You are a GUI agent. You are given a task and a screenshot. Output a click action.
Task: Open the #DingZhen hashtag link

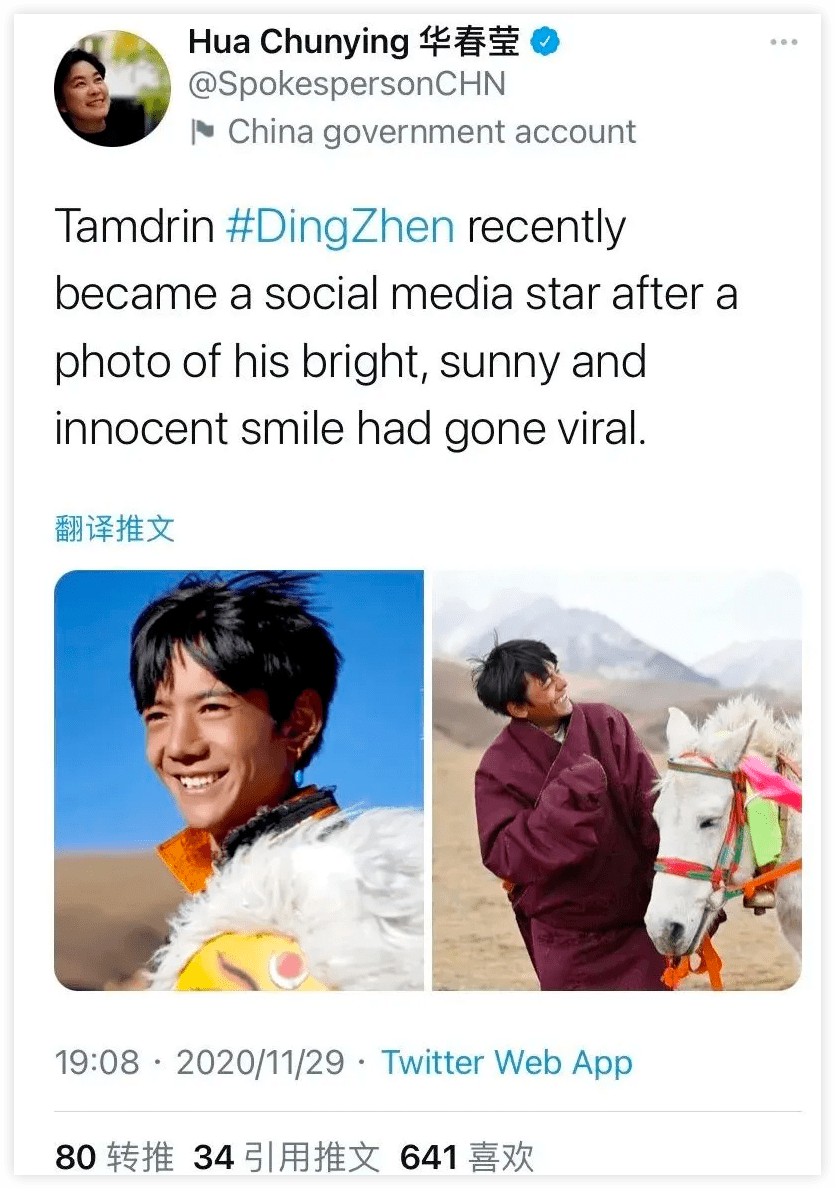coord(341,227)
